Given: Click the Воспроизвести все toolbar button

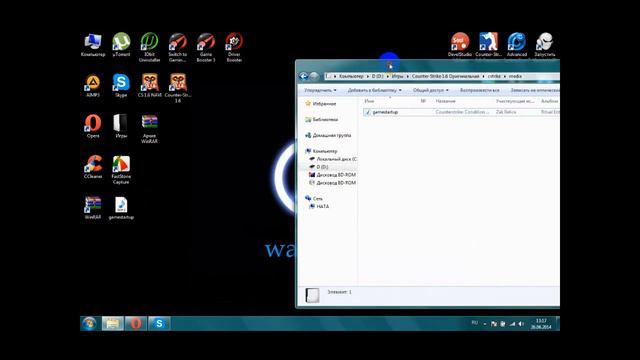Looking at the screenshot, I should click(480, 90).
